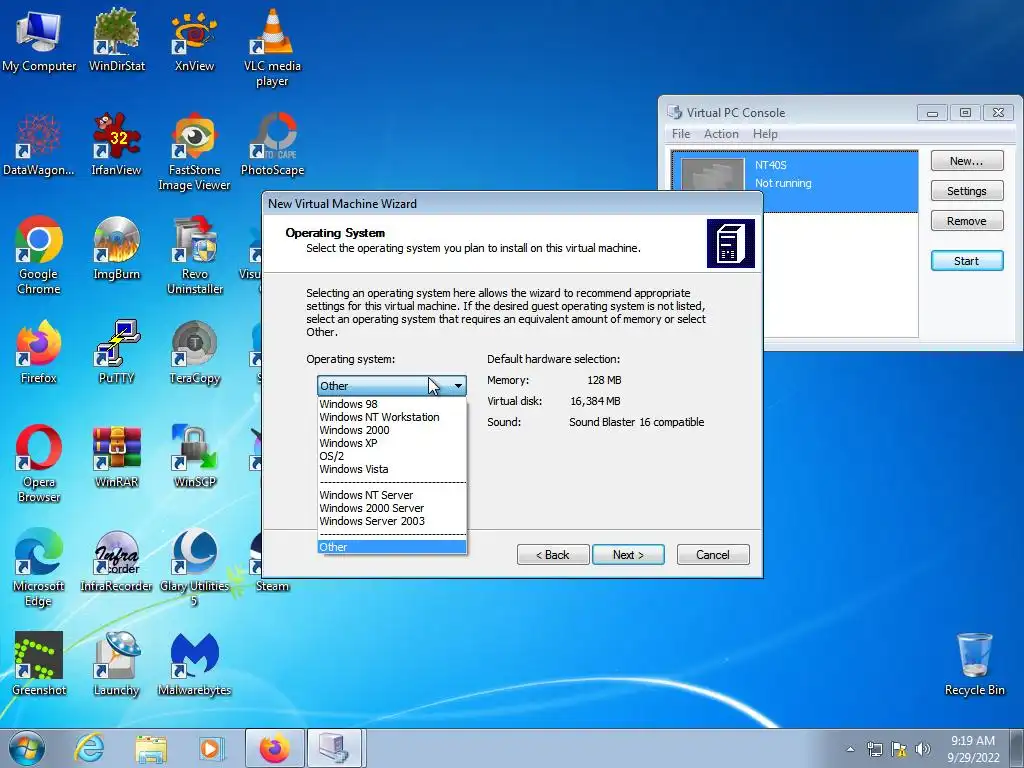Launch WinRAR desktop shortcut
The width and height of the screenshot is (1024, 768).
click(116, 457)
